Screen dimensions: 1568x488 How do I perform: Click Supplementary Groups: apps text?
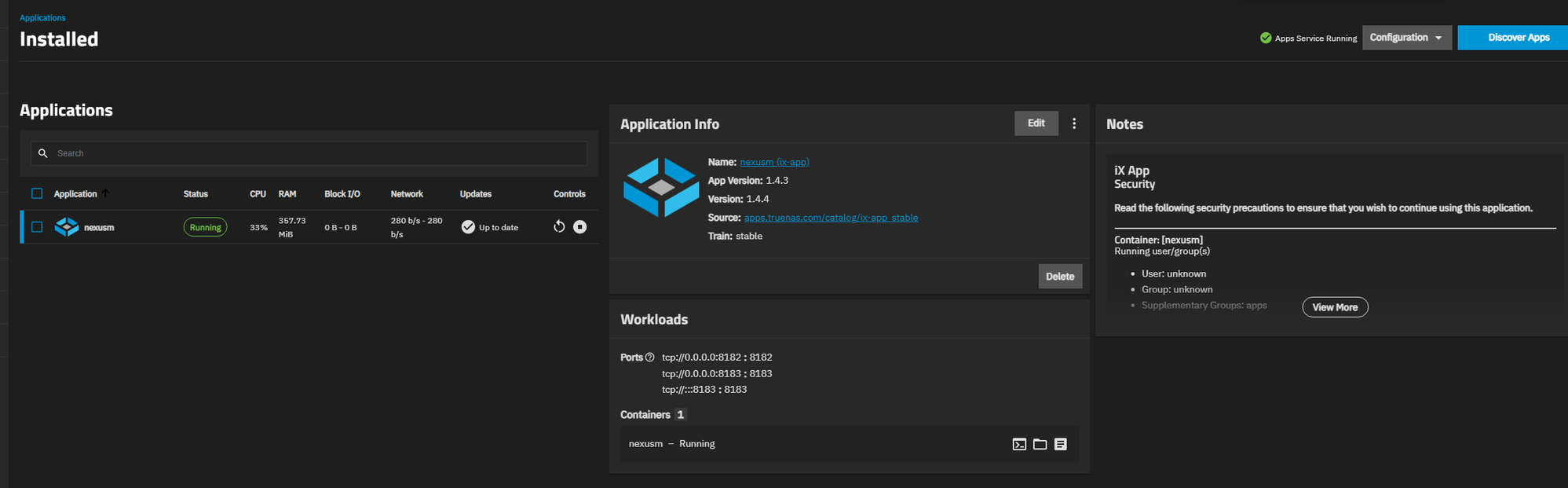(x=1204, y=305)
